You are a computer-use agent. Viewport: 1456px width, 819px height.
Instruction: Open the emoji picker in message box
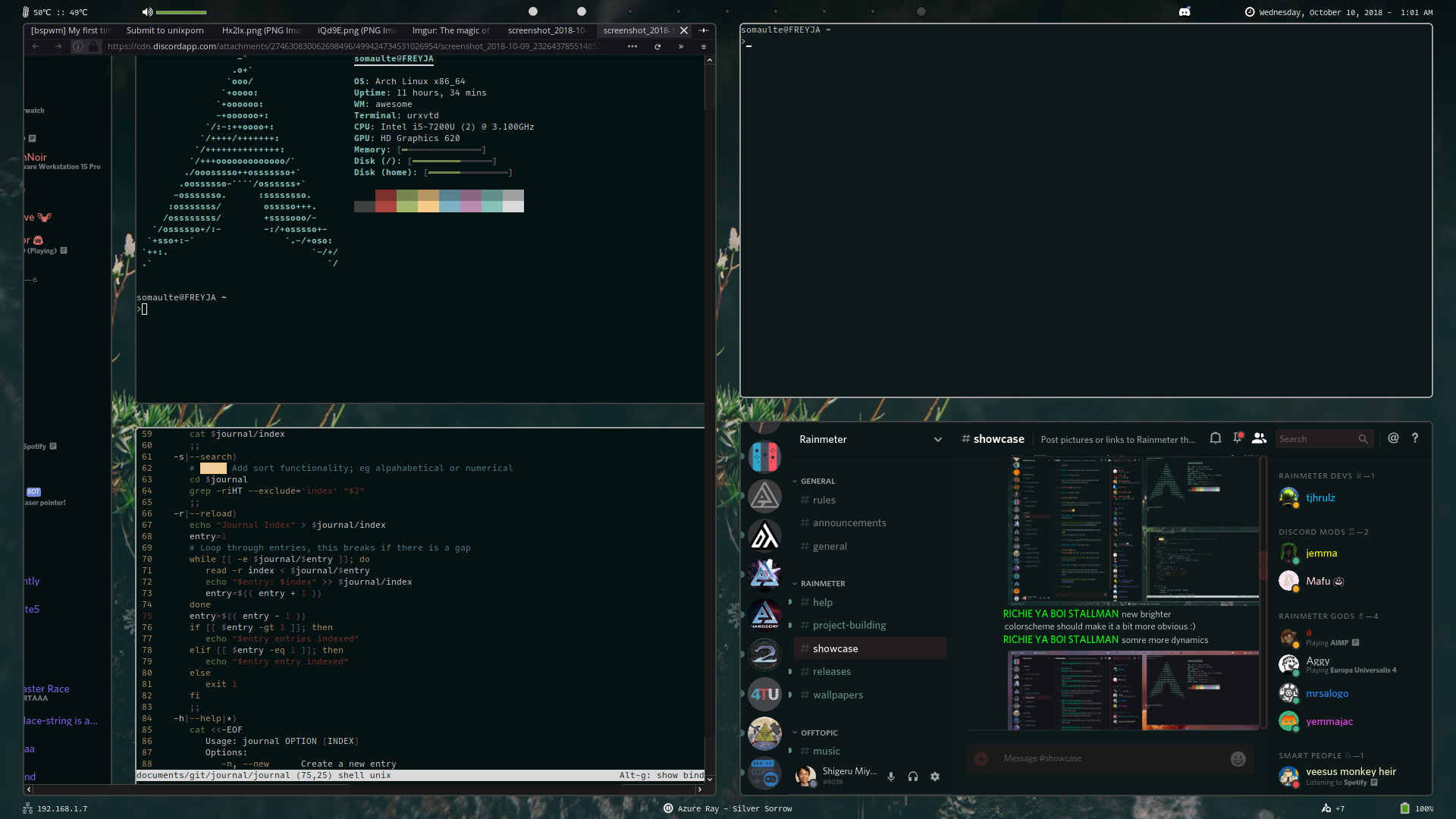1238,759
